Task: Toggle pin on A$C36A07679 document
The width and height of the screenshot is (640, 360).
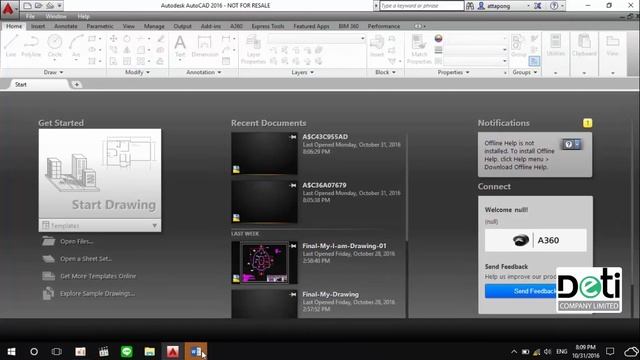Action: [x=293, y=185]
